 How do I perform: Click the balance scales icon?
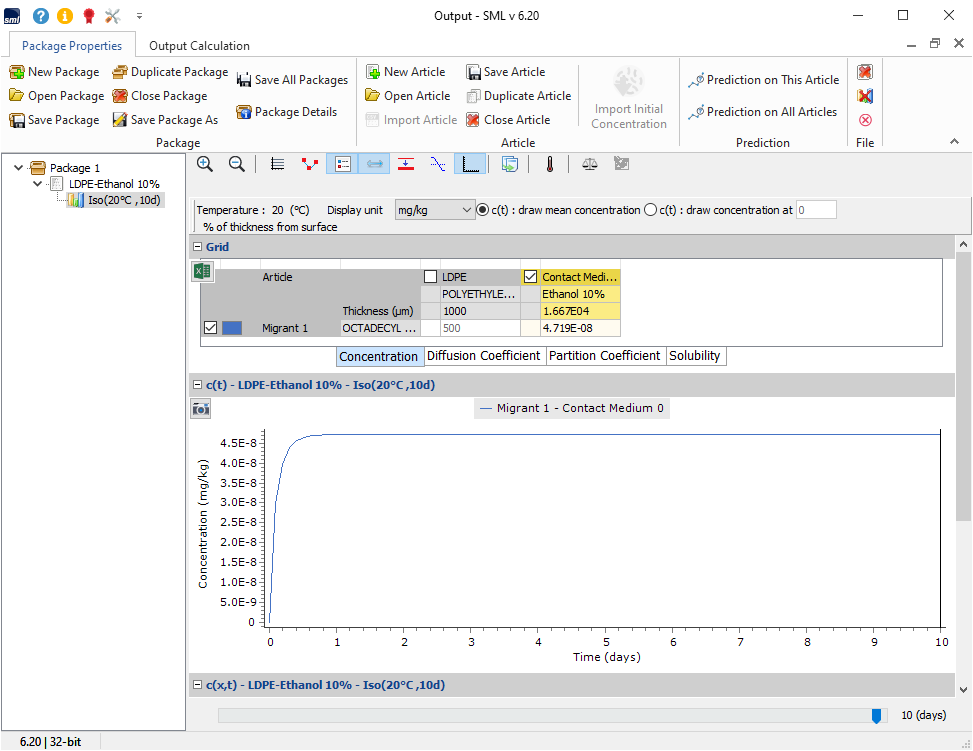(590, 164)
